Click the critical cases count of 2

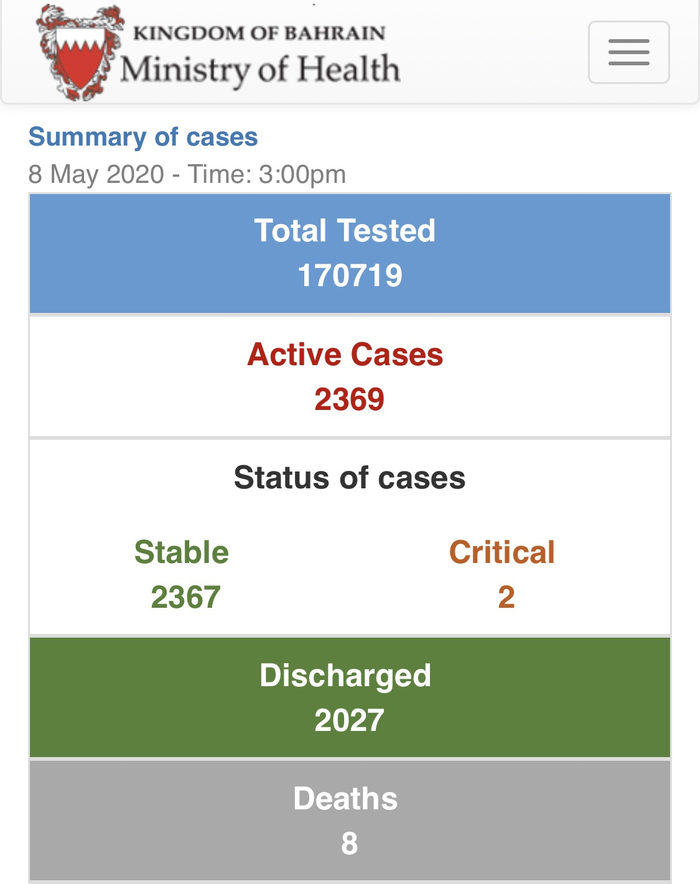coord(506,597)
